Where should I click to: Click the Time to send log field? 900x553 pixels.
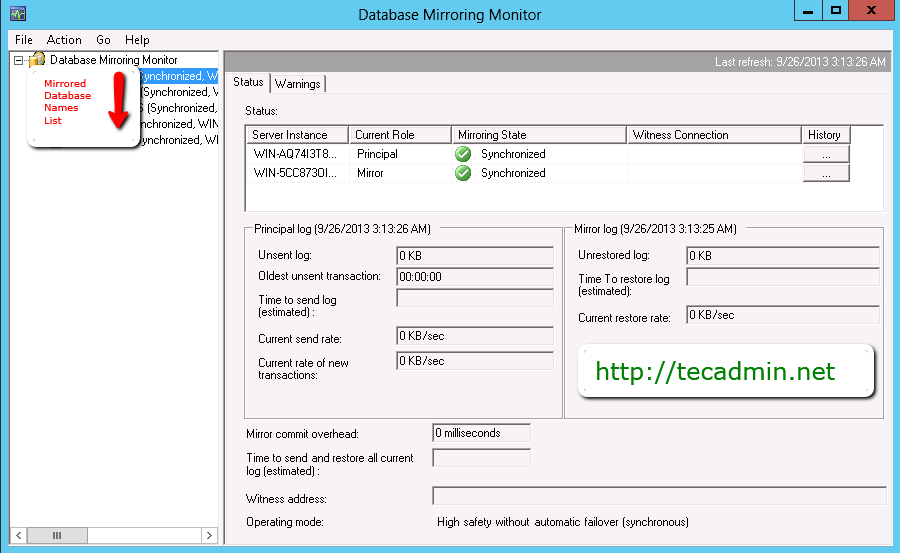pos(475,298)
